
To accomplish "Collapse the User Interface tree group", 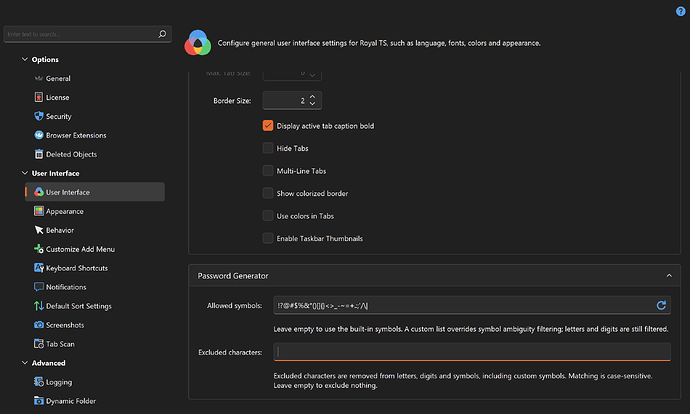I will pos(25,173).
